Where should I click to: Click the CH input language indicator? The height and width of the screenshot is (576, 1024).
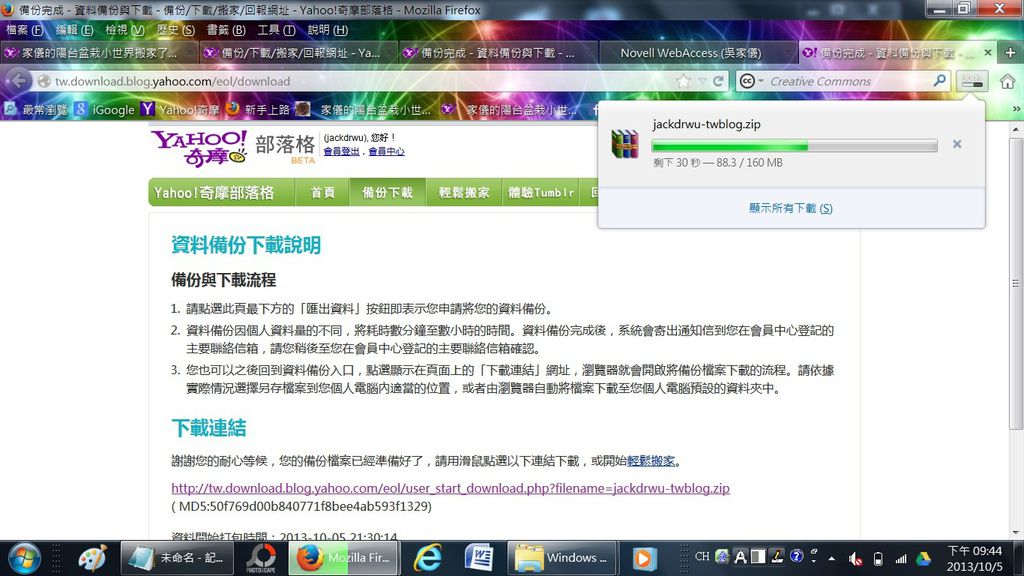coord(702,556)
